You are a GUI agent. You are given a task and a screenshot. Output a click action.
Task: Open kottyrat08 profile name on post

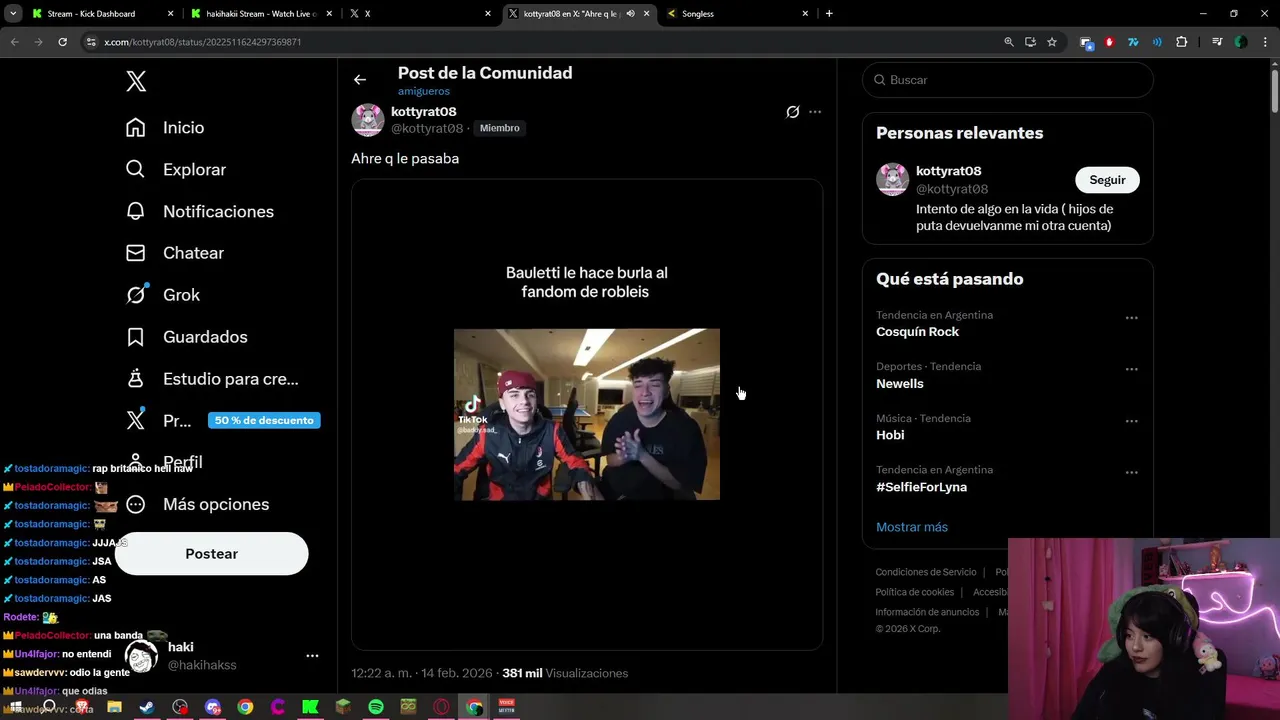[424, 112]
